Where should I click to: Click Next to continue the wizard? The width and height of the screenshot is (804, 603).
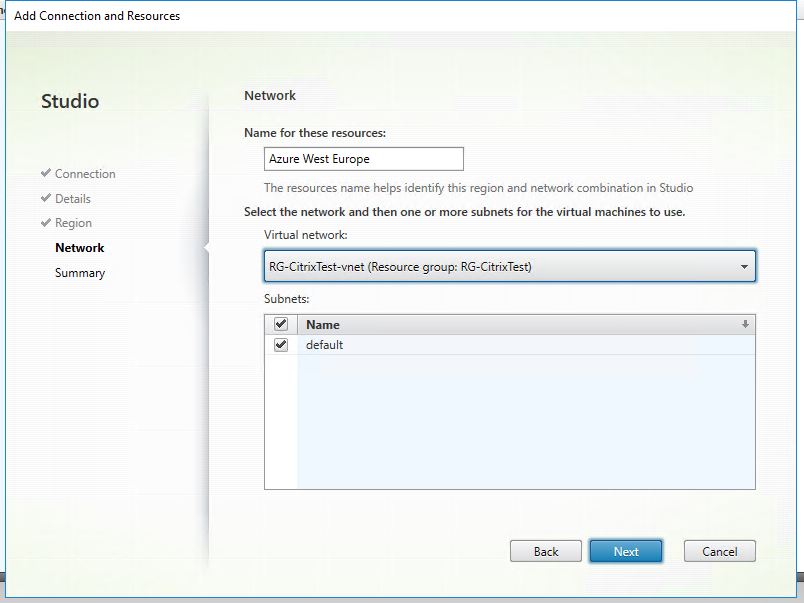coord(626,551)
